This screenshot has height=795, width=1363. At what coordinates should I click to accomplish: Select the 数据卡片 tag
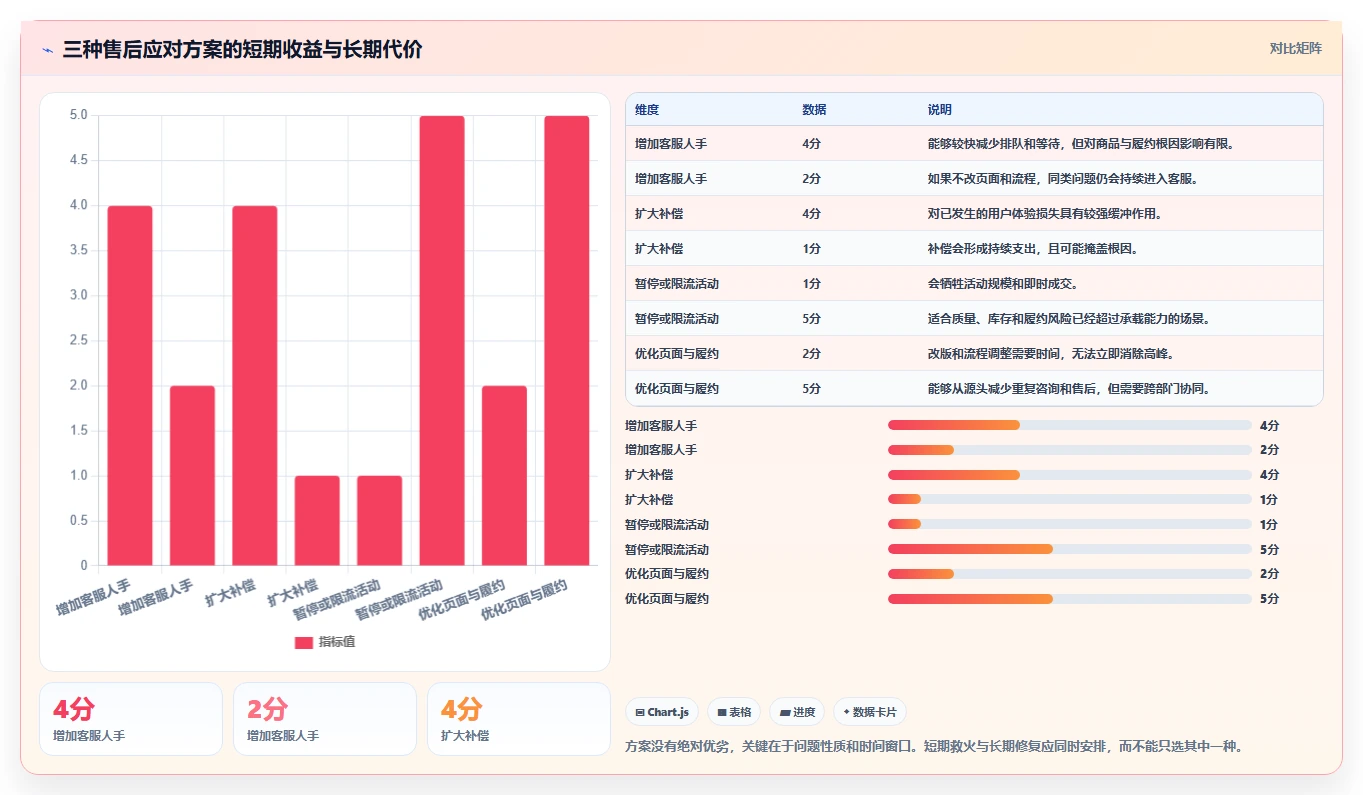click(870, 712)
